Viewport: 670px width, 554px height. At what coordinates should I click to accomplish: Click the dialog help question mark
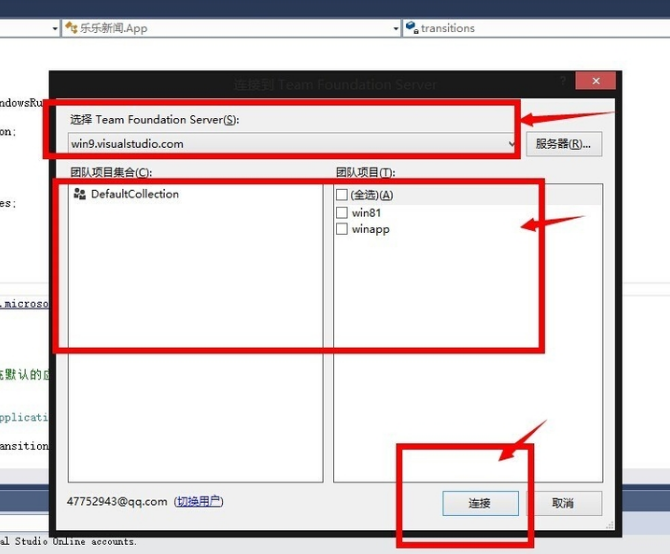pyautogui.click(x=563, y=81)
